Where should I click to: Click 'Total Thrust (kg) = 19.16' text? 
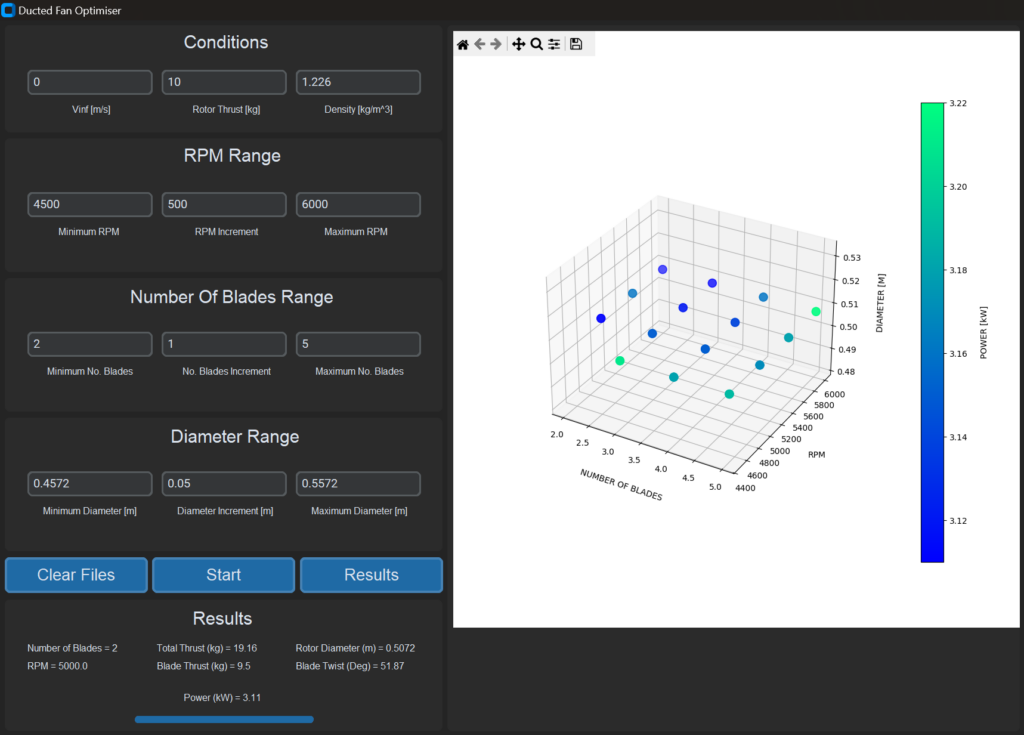click(207, 648)
